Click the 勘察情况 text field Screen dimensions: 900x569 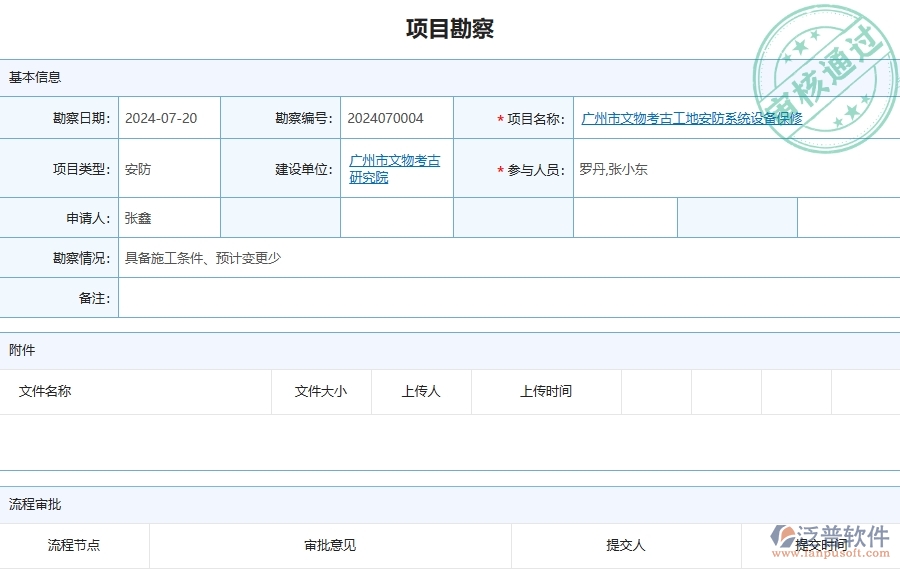(x=500, y=258)
